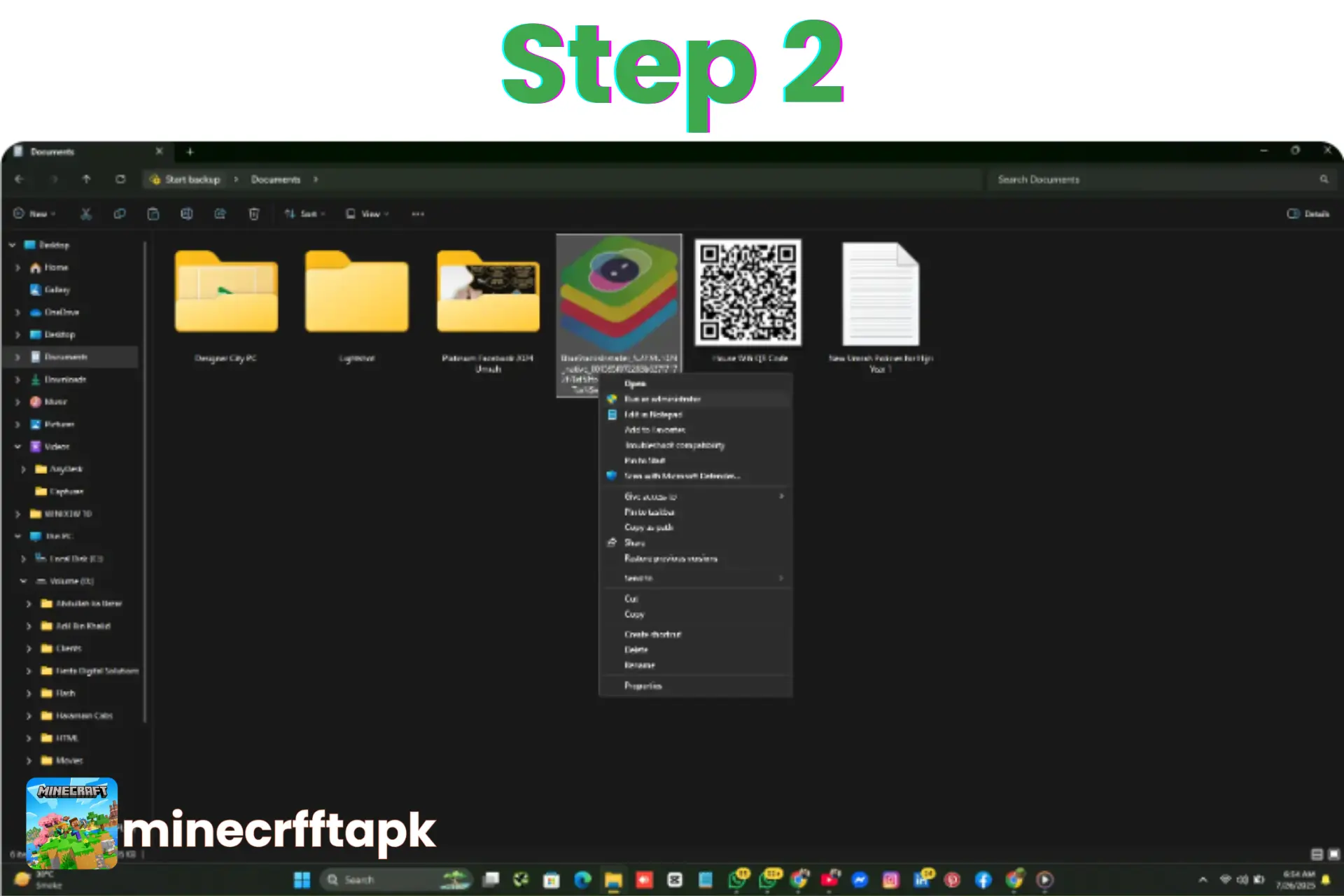Choose Copy as path
The width and height of the screenshot is (1344, 896).
pyautogui.click(x=696, y=527)
